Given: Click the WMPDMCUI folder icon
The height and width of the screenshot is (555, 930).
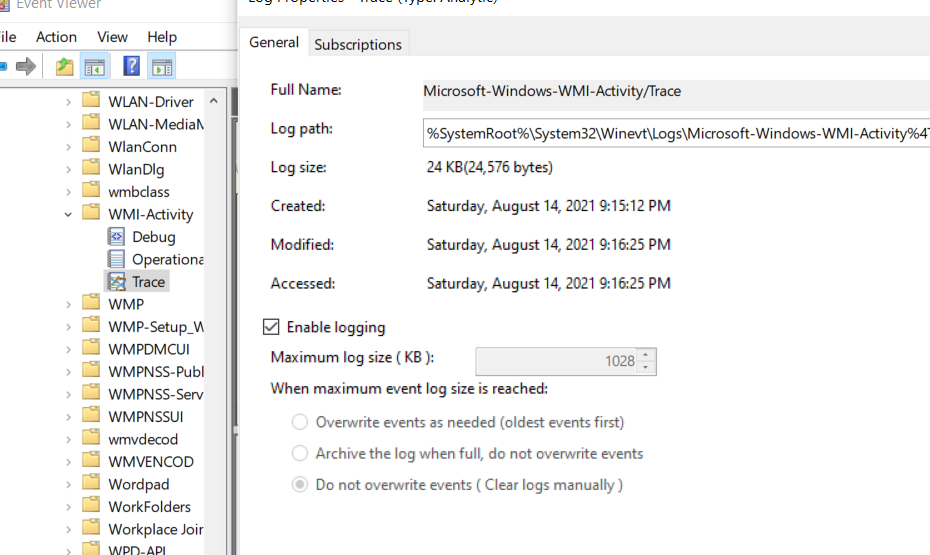Looking at the screenshot, I should click(91, 348).
